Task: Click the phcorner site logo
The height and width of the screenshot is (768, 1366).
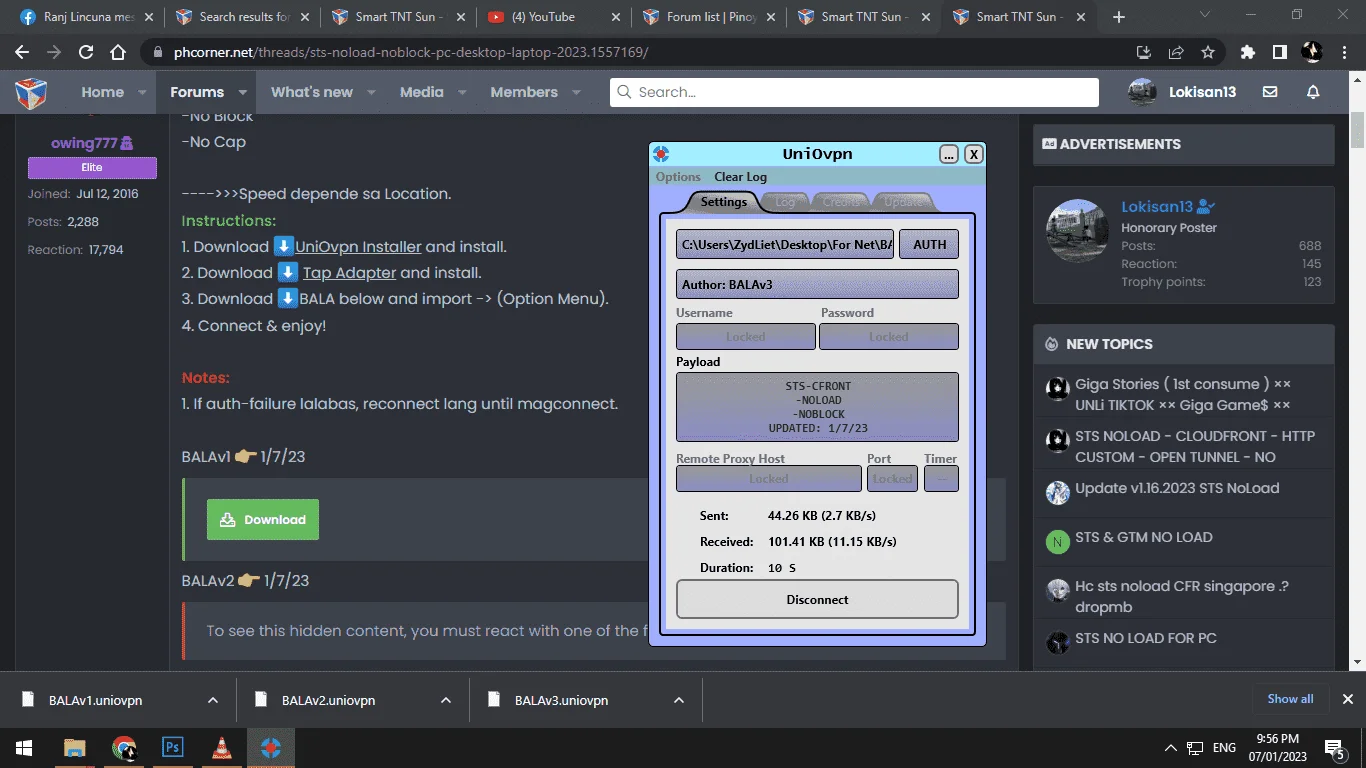Action: (x=31, y=93)
